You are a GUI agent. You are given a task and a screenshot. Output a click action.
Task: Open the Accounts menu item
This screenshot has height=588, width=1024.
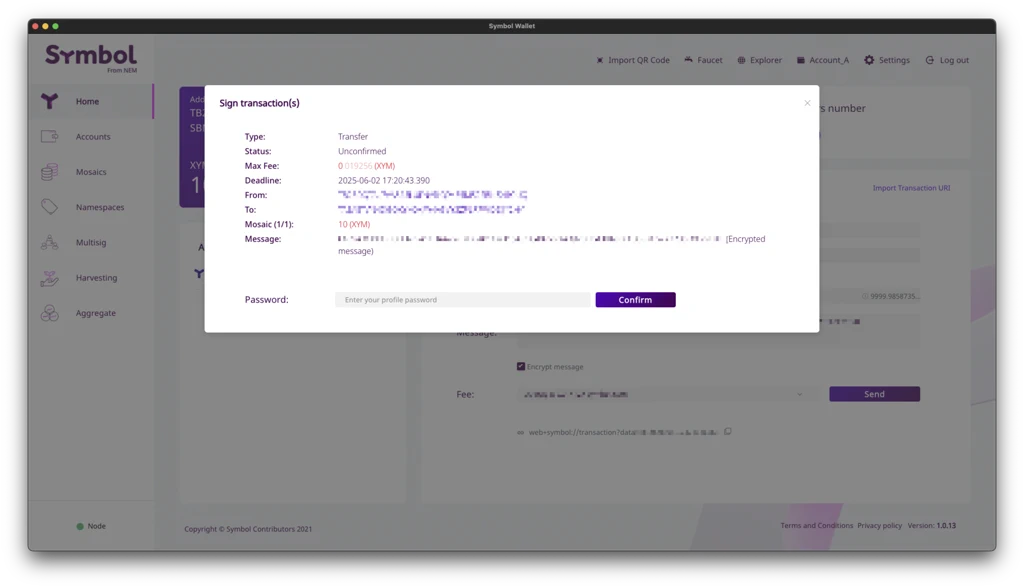pos(91,137)
